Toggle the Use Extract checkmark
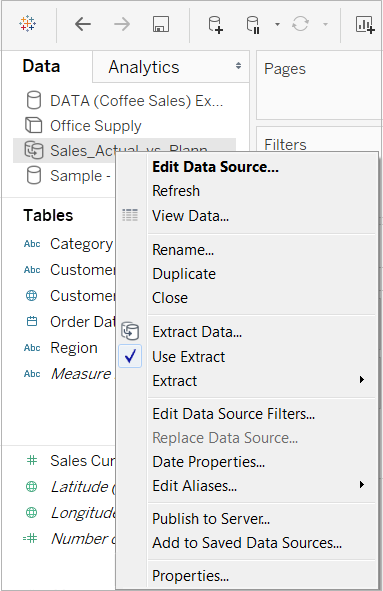 click(x=130, y=356)
